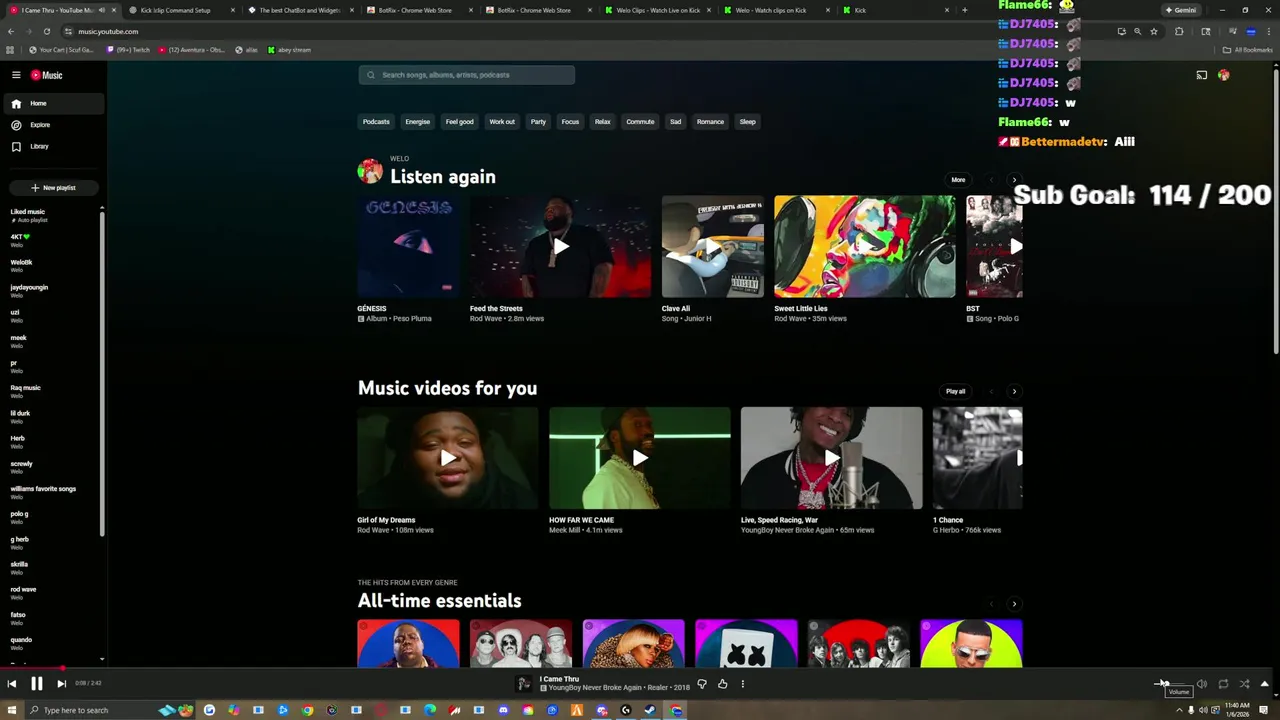The height and width of the screenshot is (720, 1280).
Task: Show next items in All-time essentials carousel
Action: tap(1014, 604)
